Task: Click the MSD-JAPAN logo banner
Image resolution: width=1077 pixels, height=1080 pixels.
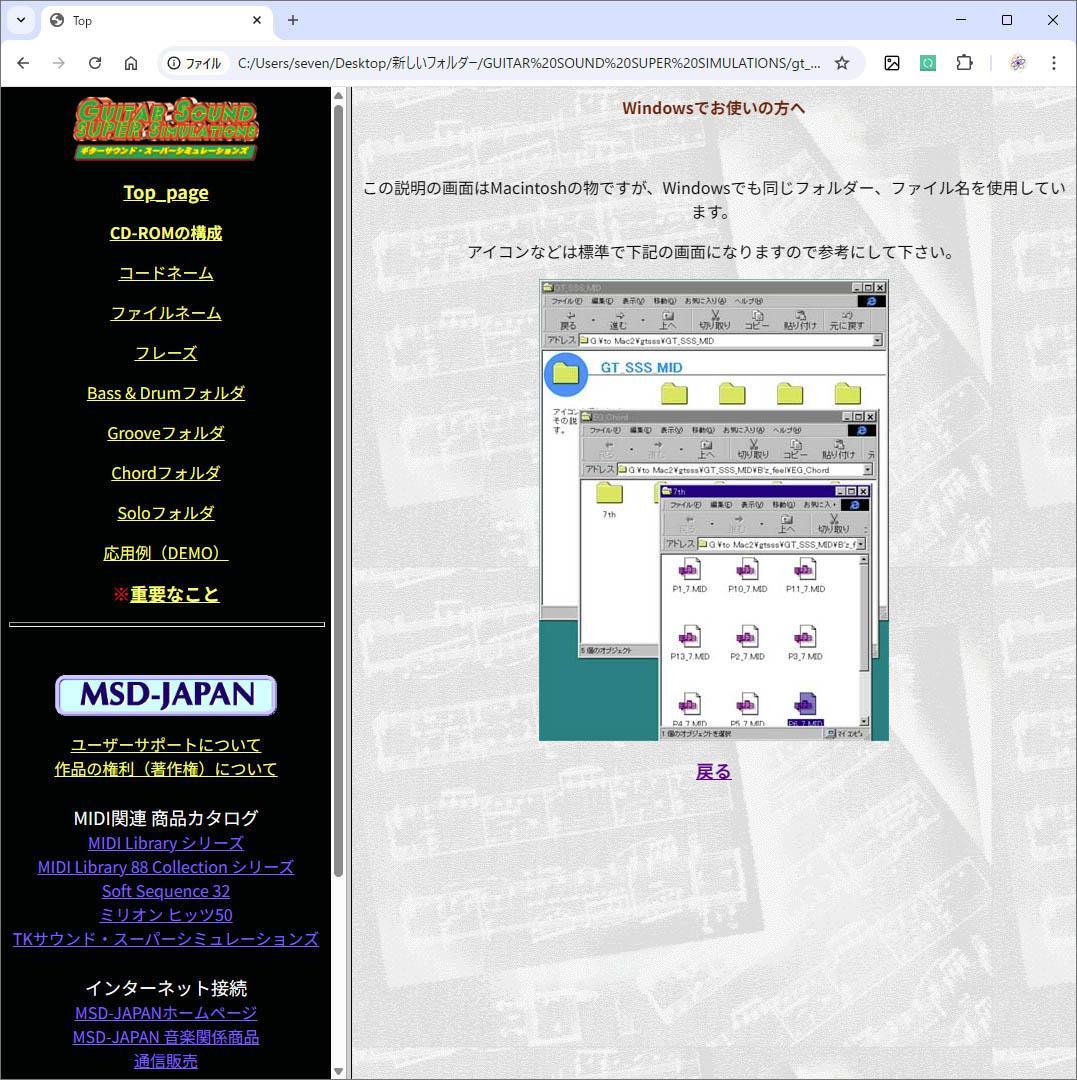Action: (166, 695)
